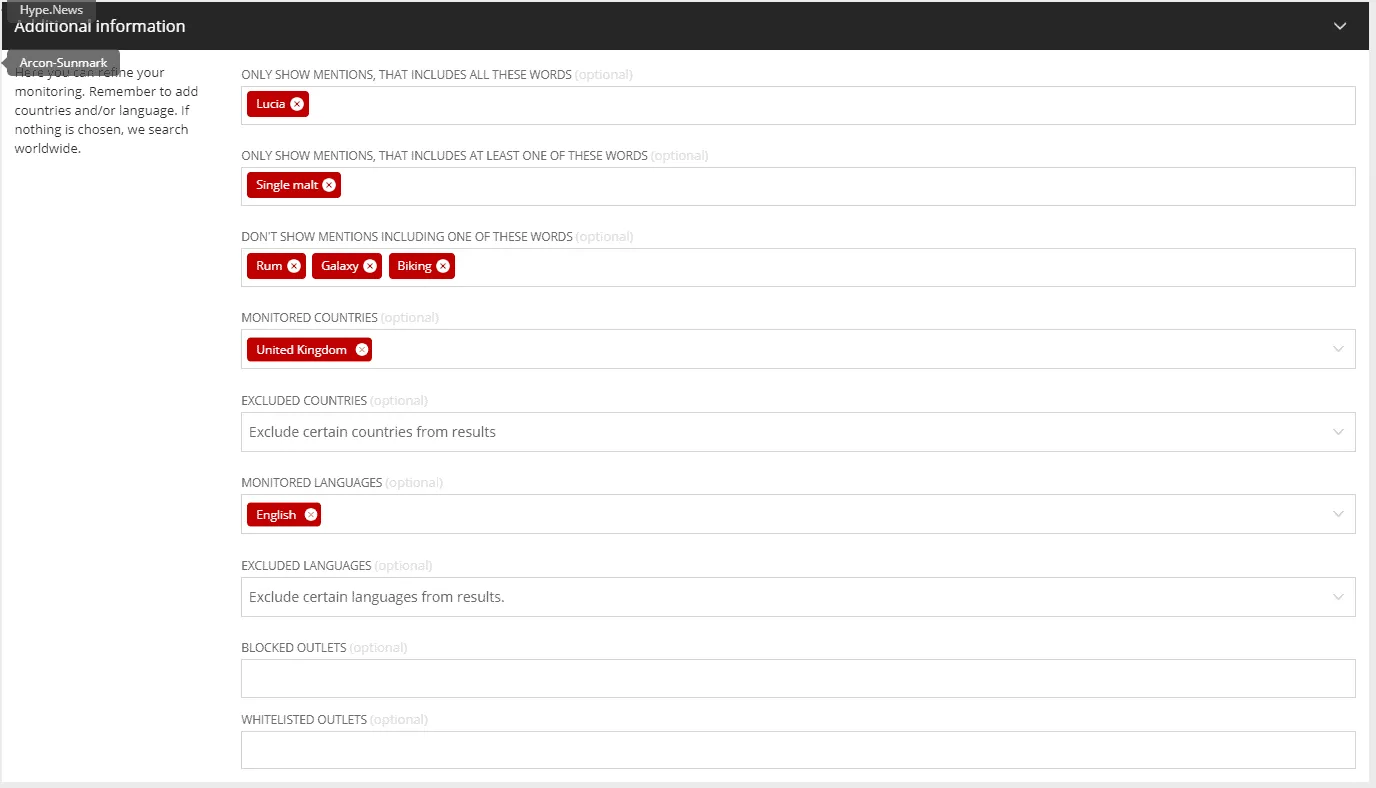Remove the Single malt tag

point(329,185)
